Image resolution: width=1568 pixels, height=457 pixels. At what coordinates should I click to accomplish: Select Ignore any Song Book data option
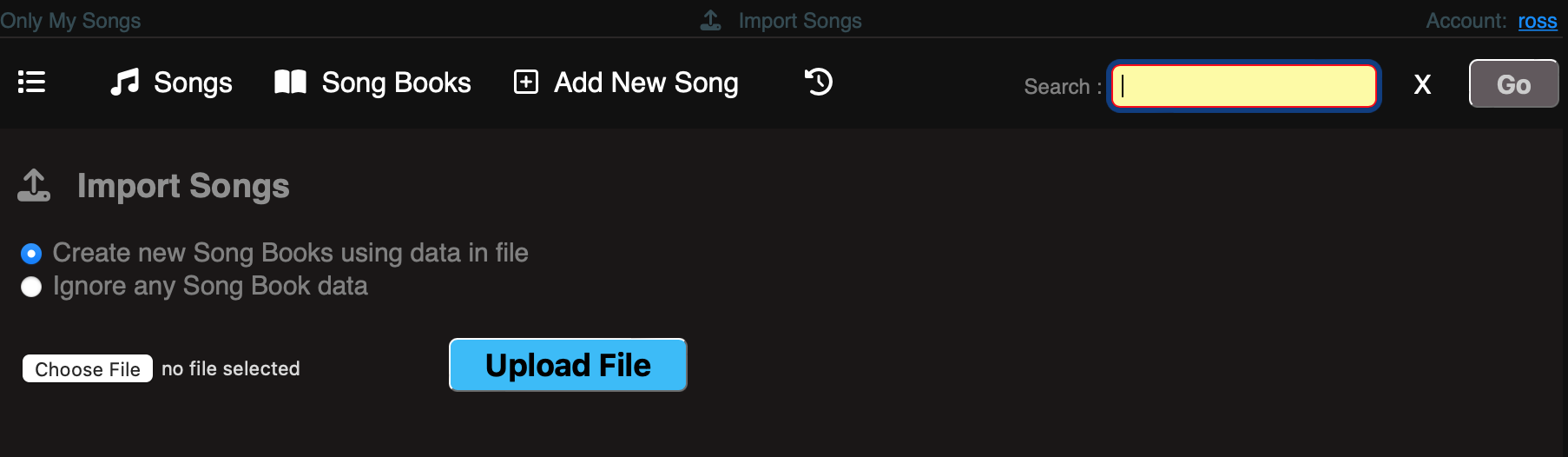click(31, 287)
